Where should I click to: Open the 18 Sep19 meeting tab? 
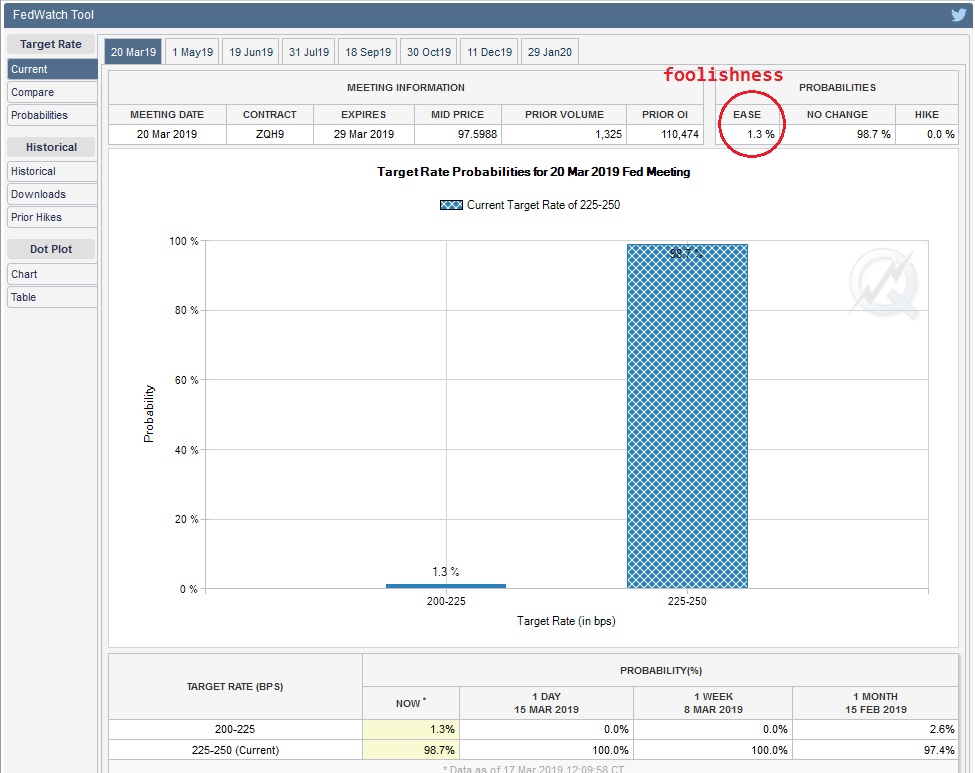tap(368, 52)
